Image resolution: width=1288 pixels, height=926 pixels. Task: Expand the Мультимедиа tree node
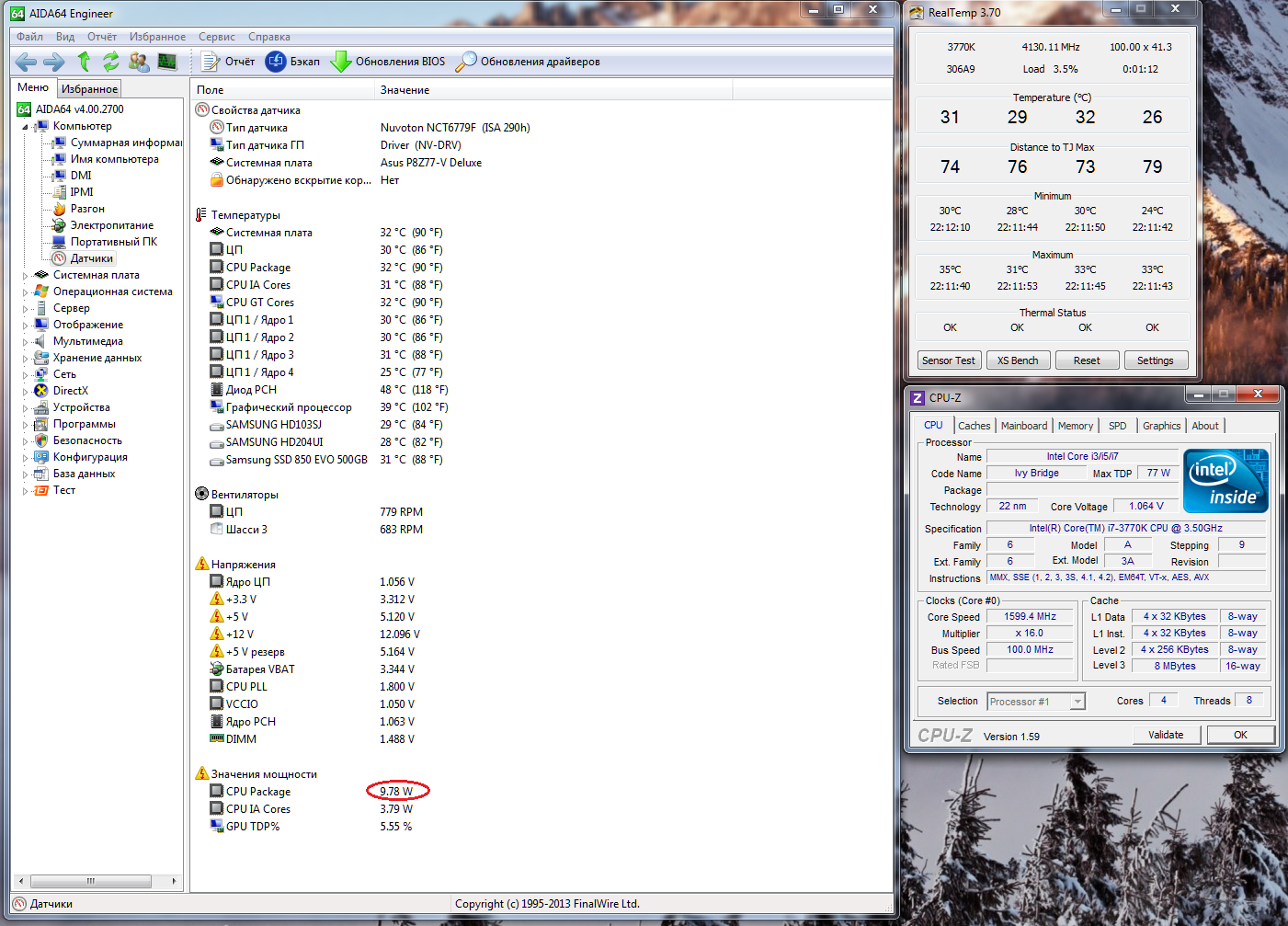tap(25, 342)
